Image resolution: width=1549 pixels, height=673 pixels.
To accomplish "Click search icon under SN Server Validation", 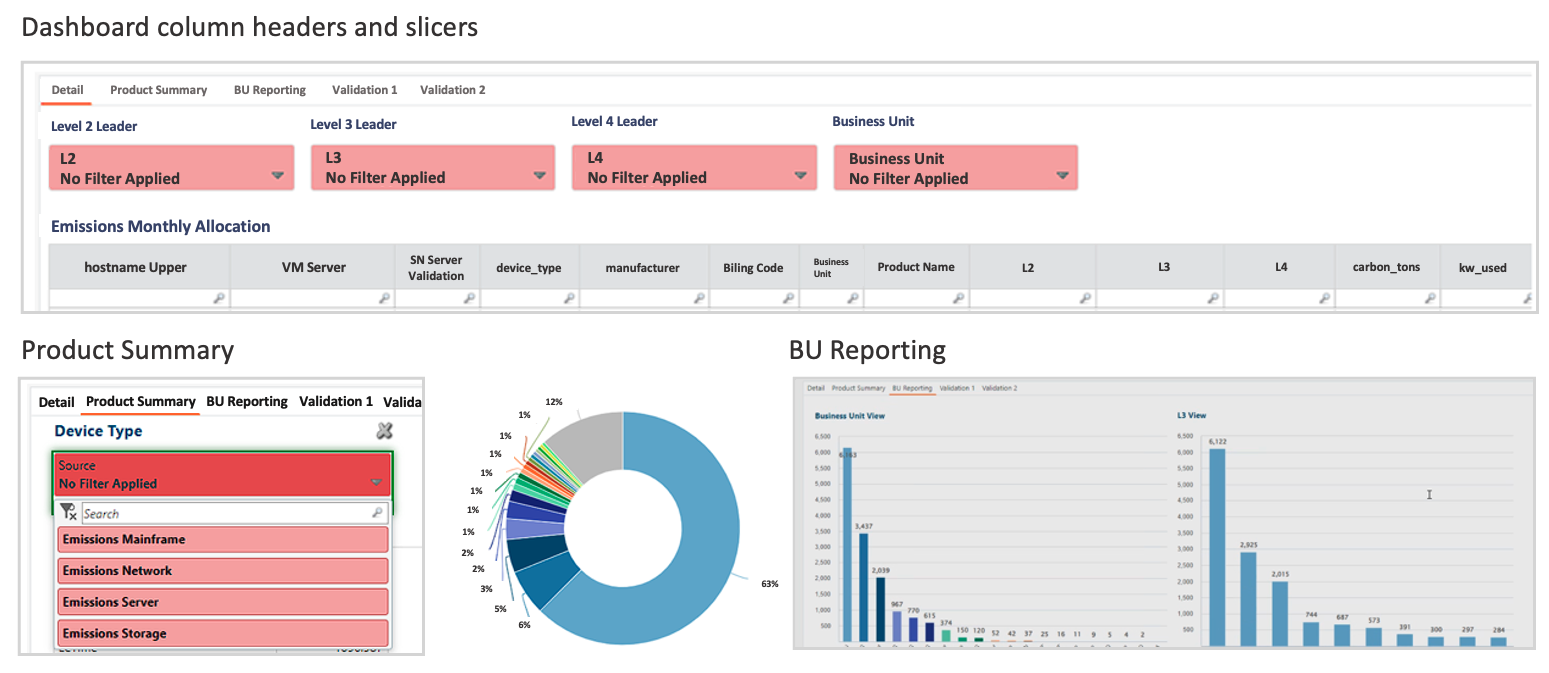I will click(x=469, y=298).
